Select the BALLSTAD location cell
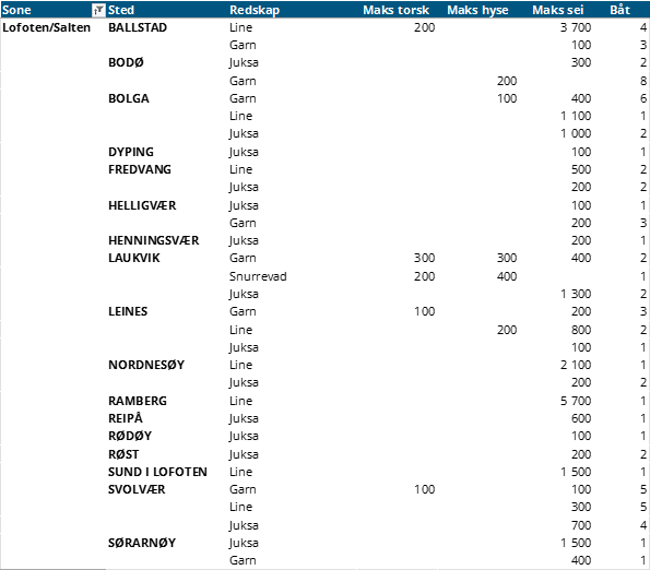The image size is (650, 570). coord(138,28)
